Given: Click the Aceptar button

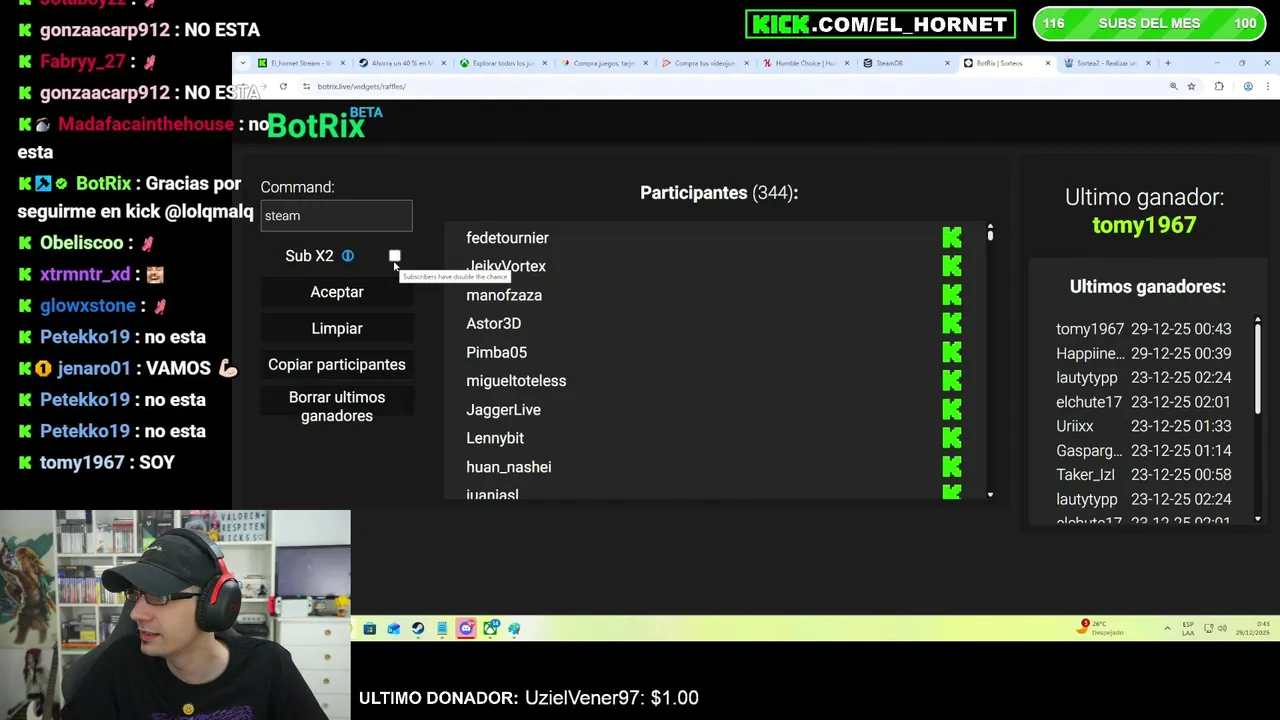Looking at the screenshot, I should coord(337,292).
